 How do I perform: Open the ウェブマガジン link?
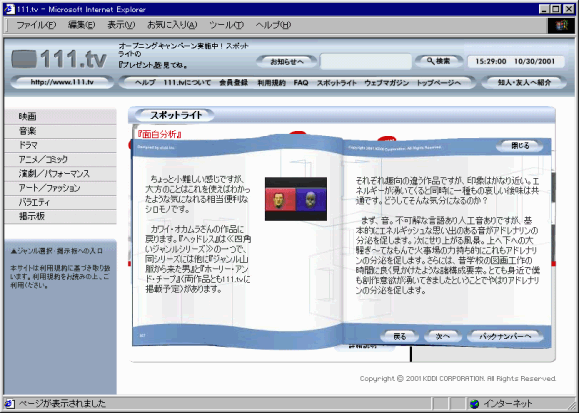tap(386, 82)
